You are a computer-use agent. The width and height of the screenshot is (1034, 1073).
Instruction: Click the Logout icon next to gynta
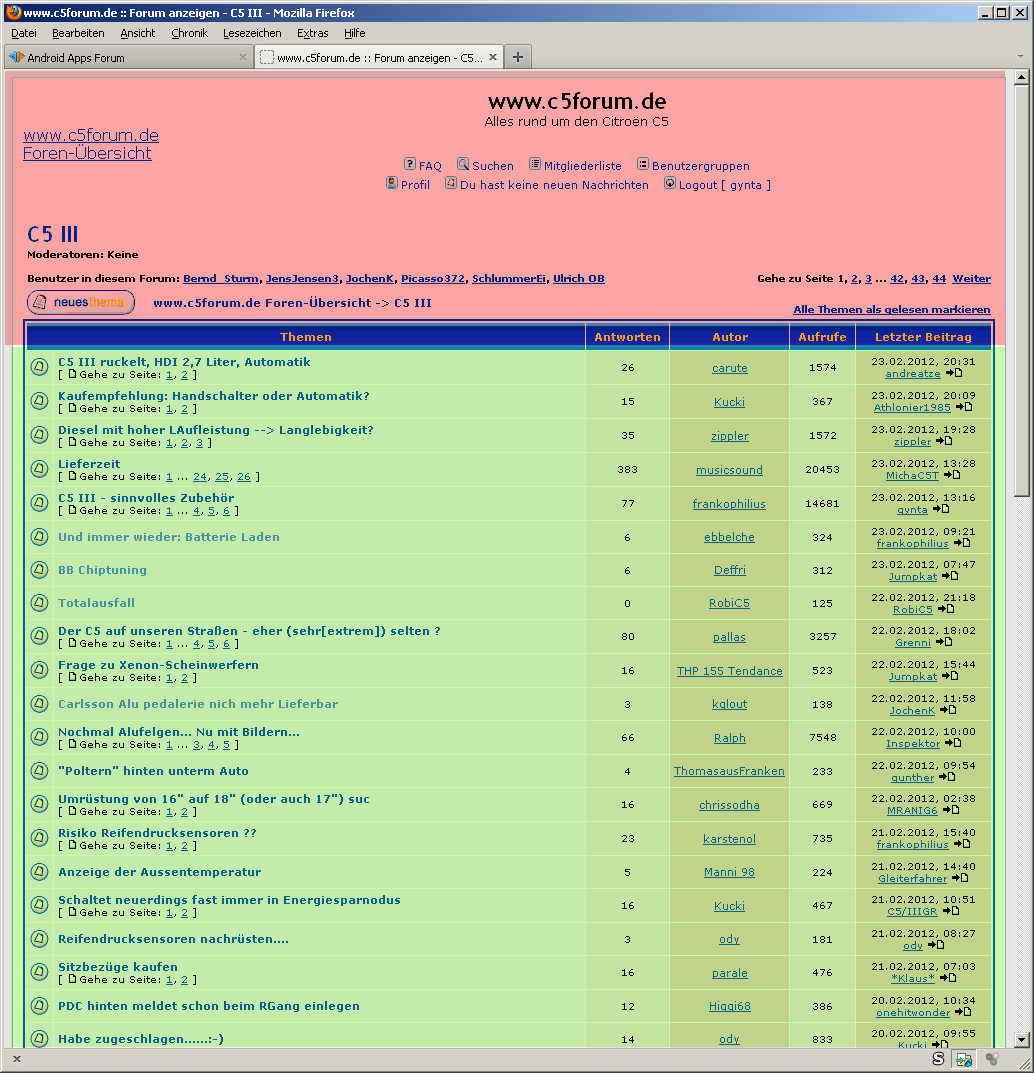point(670,183)
